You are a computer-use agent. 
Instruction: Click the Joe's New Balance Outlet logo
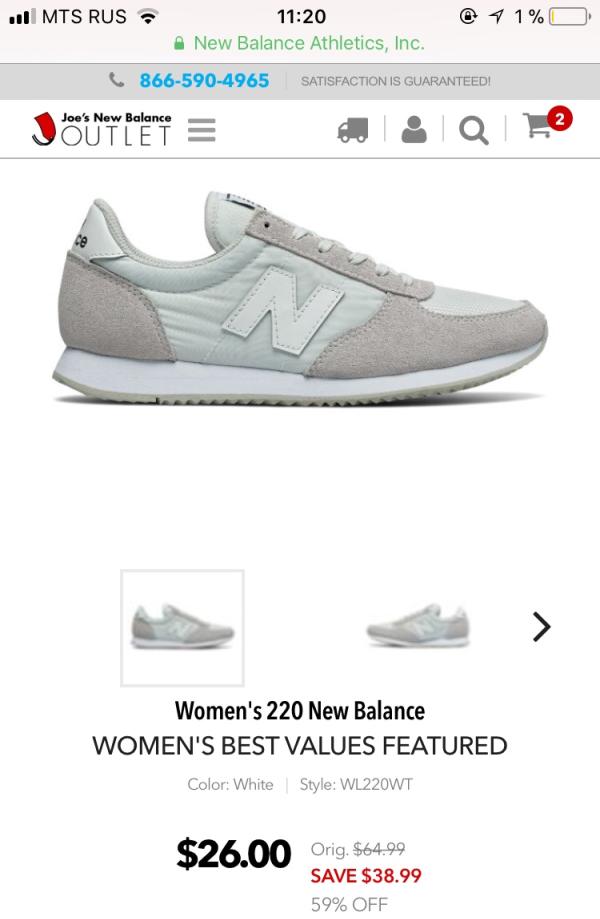(x=102, y=129)
